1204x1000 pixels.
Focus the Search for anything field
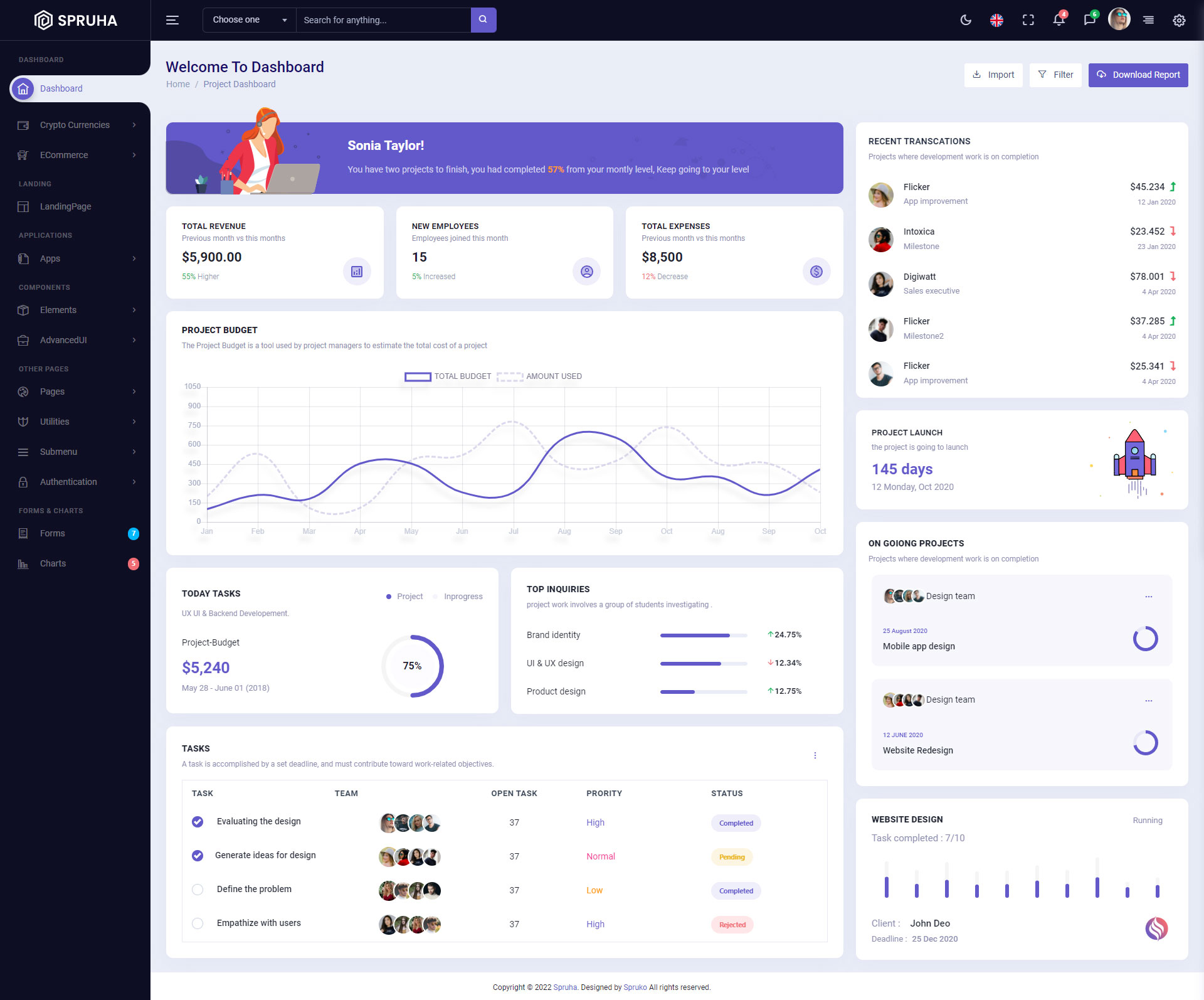[x=383, y=20]
